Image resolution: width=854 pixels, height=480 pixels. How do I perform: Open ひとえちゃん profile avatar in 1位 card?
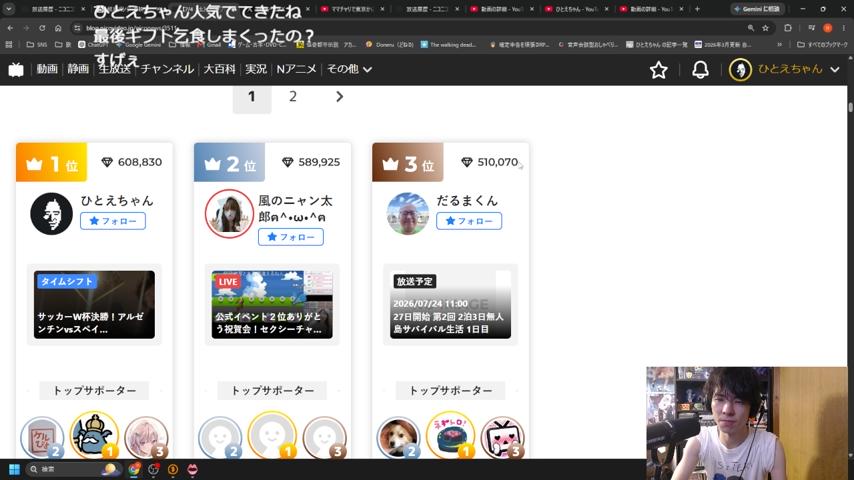click(51, 214)
